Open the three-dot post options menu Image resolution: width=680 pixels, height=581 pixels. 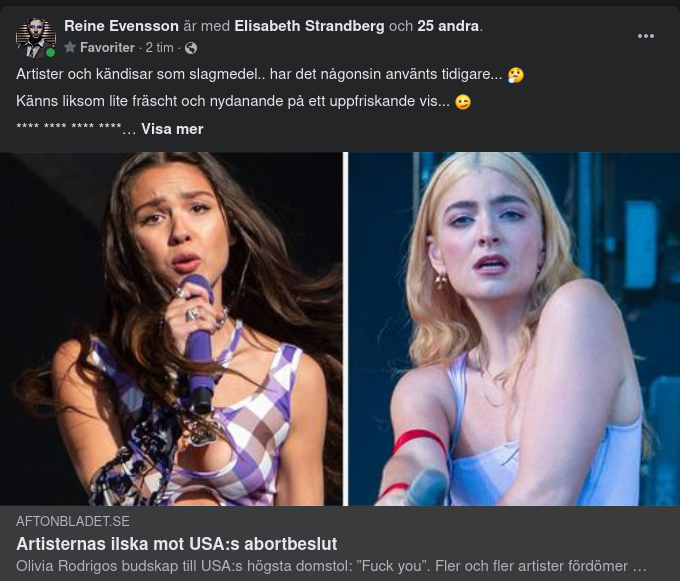646,36
